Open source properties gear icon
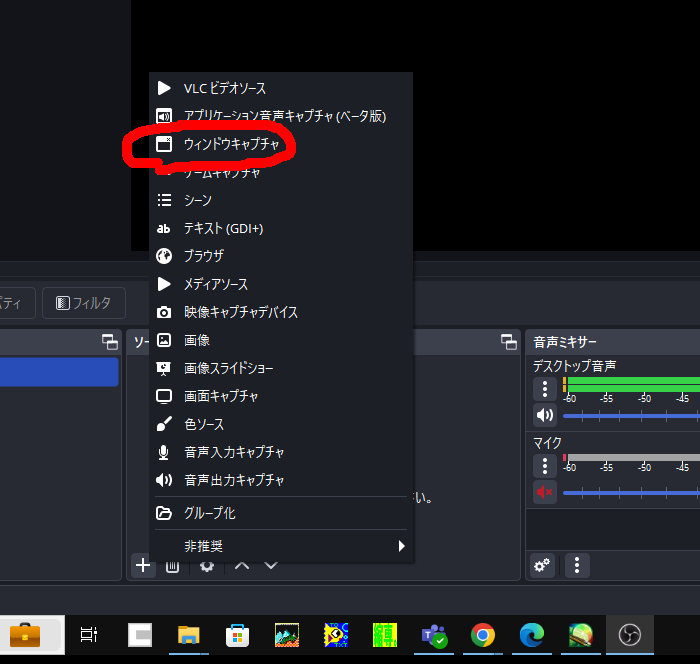Viewport: 700px width, 664px height. 207,566
